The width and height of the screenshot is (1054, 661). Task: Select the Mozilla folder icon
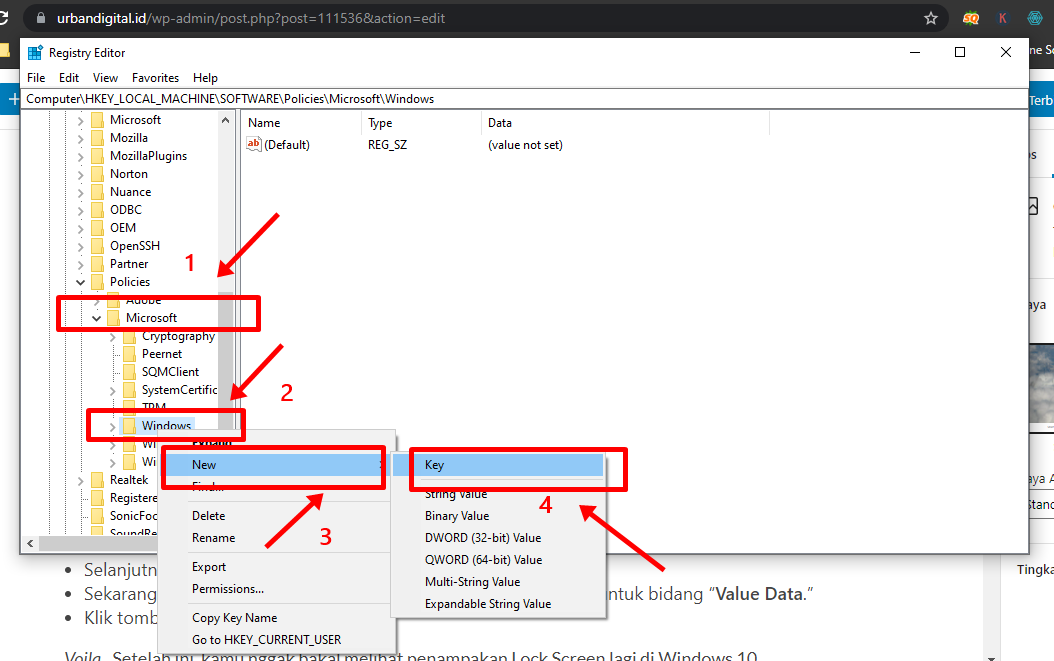pos(97,138)
